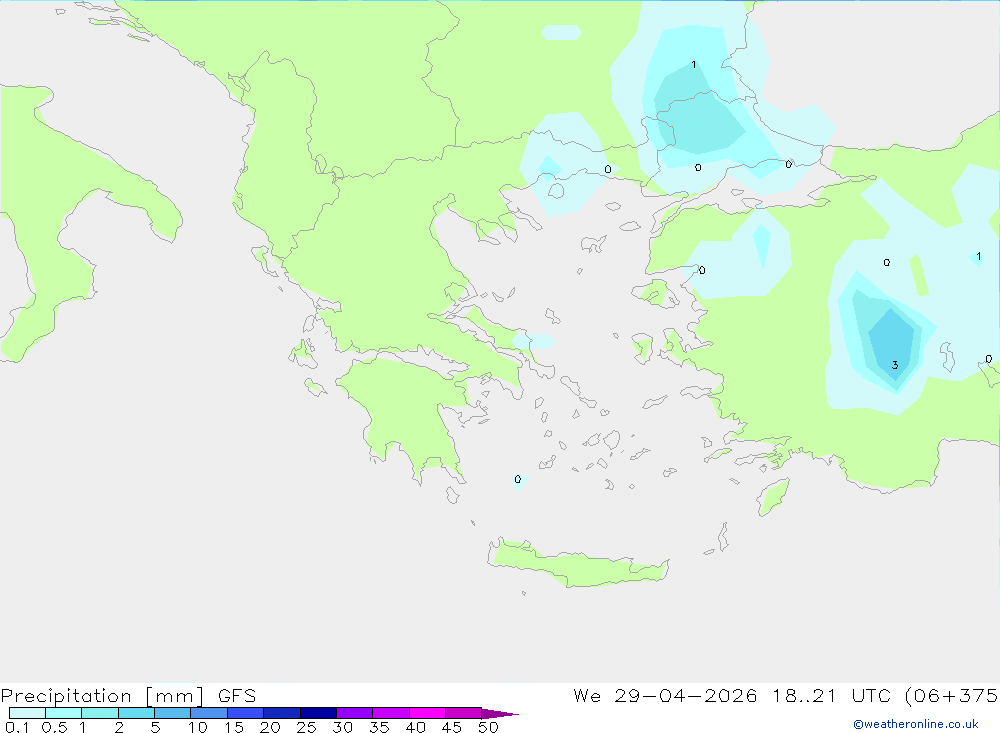Click the 15–20 mm legend swatch
This screenshot has height=733, width=1000.
246,713
